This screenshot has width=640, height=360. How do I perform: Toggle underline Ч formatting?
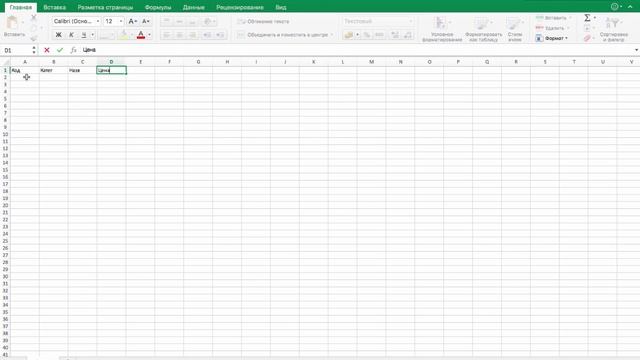(84, 35)
